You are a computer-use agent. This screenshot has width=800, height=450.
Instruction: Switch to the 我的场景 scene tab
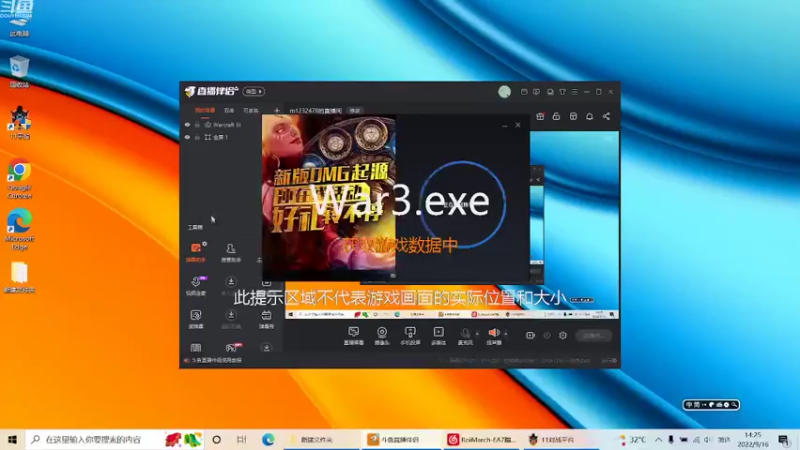[205, 110]
